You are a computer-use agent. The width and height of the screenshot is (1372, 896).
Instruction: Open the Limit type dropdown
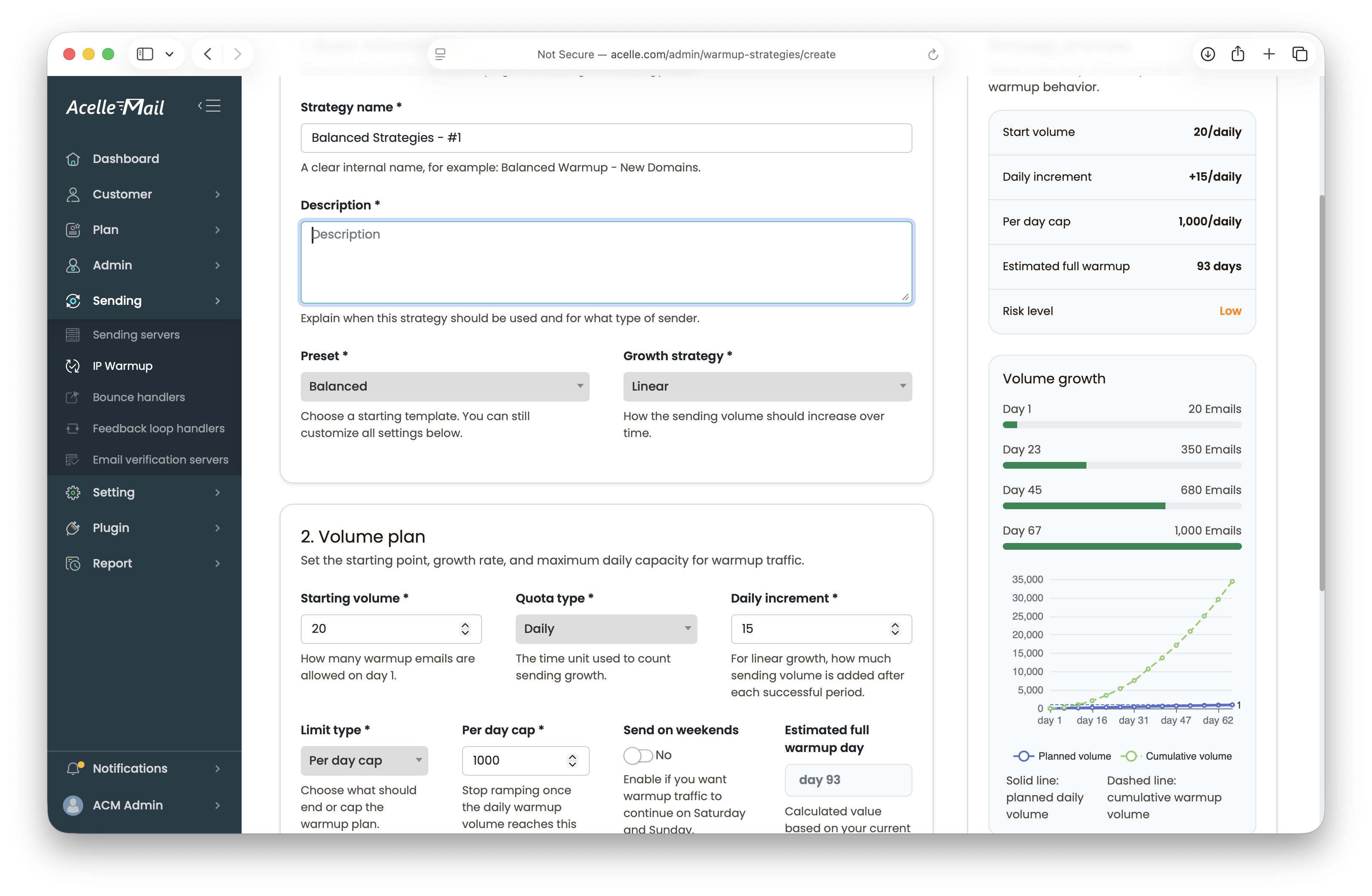point(364,760)
